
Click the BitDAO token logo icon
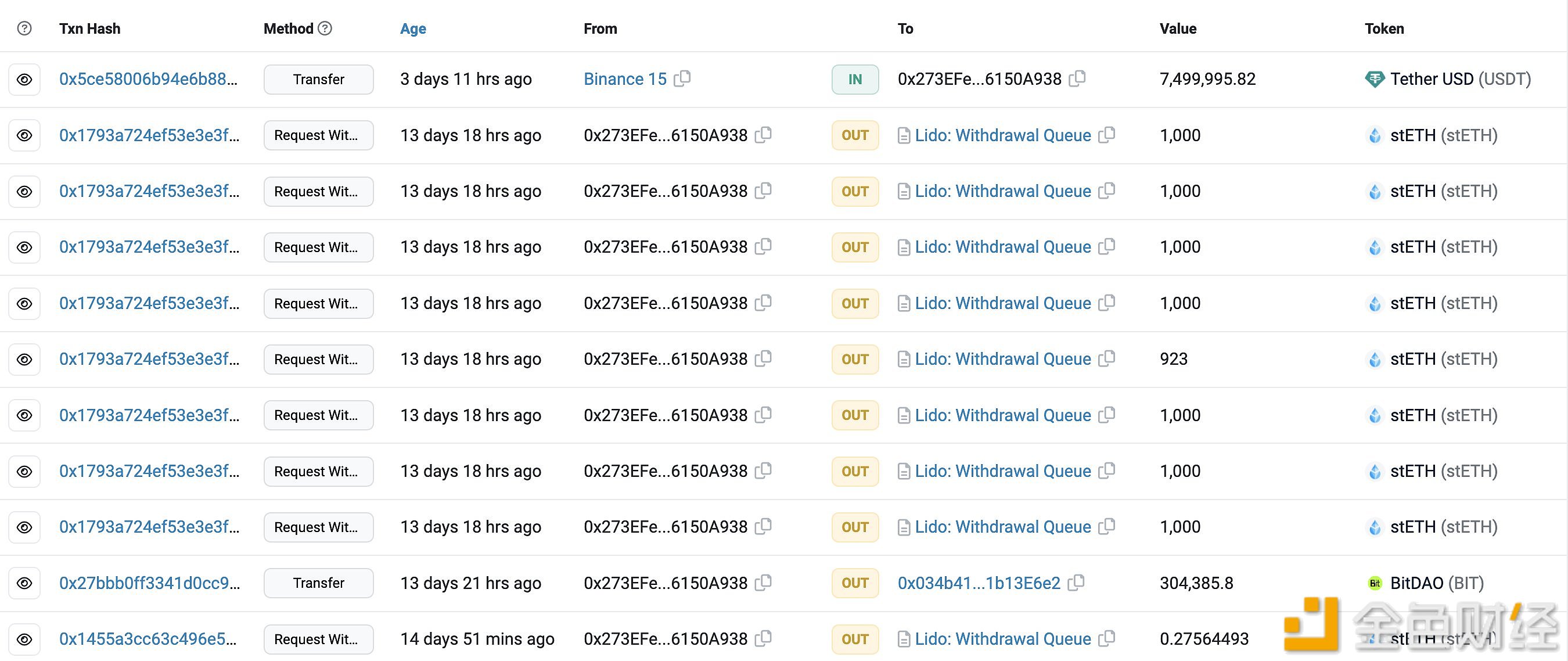click(x=1375, y=583)
